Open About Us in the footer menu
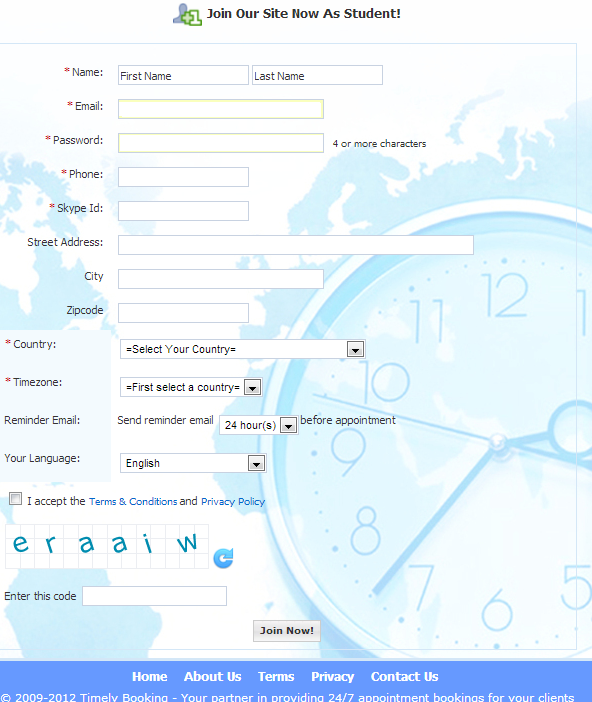The height and width of the screenshot is (702, 592). [212, 676]
